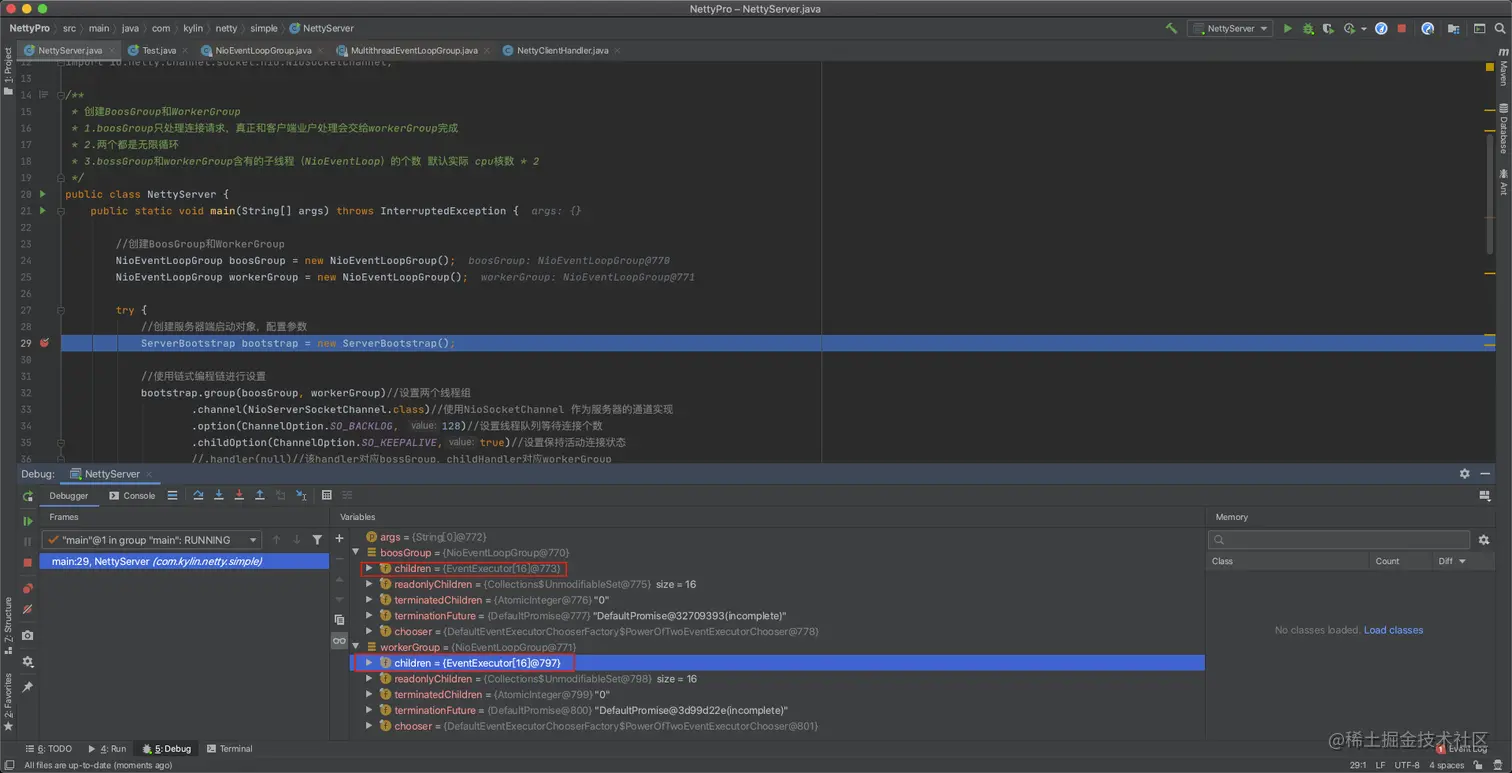
Task: Expand boosGroup children EventExecutor[16]@773
Action: [x=369, y=568]
